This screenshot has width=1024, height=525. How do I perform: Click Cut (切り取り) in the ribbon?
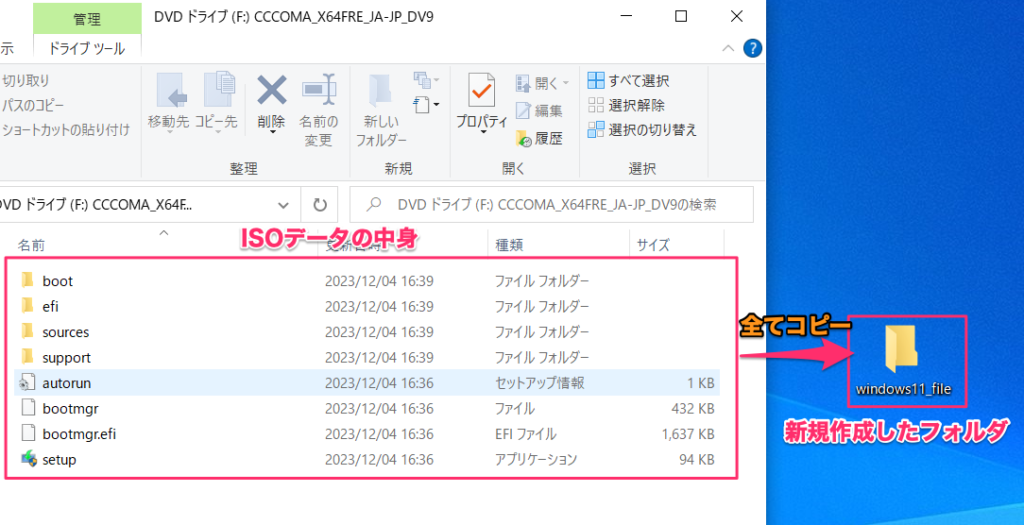tap(25, 81)
